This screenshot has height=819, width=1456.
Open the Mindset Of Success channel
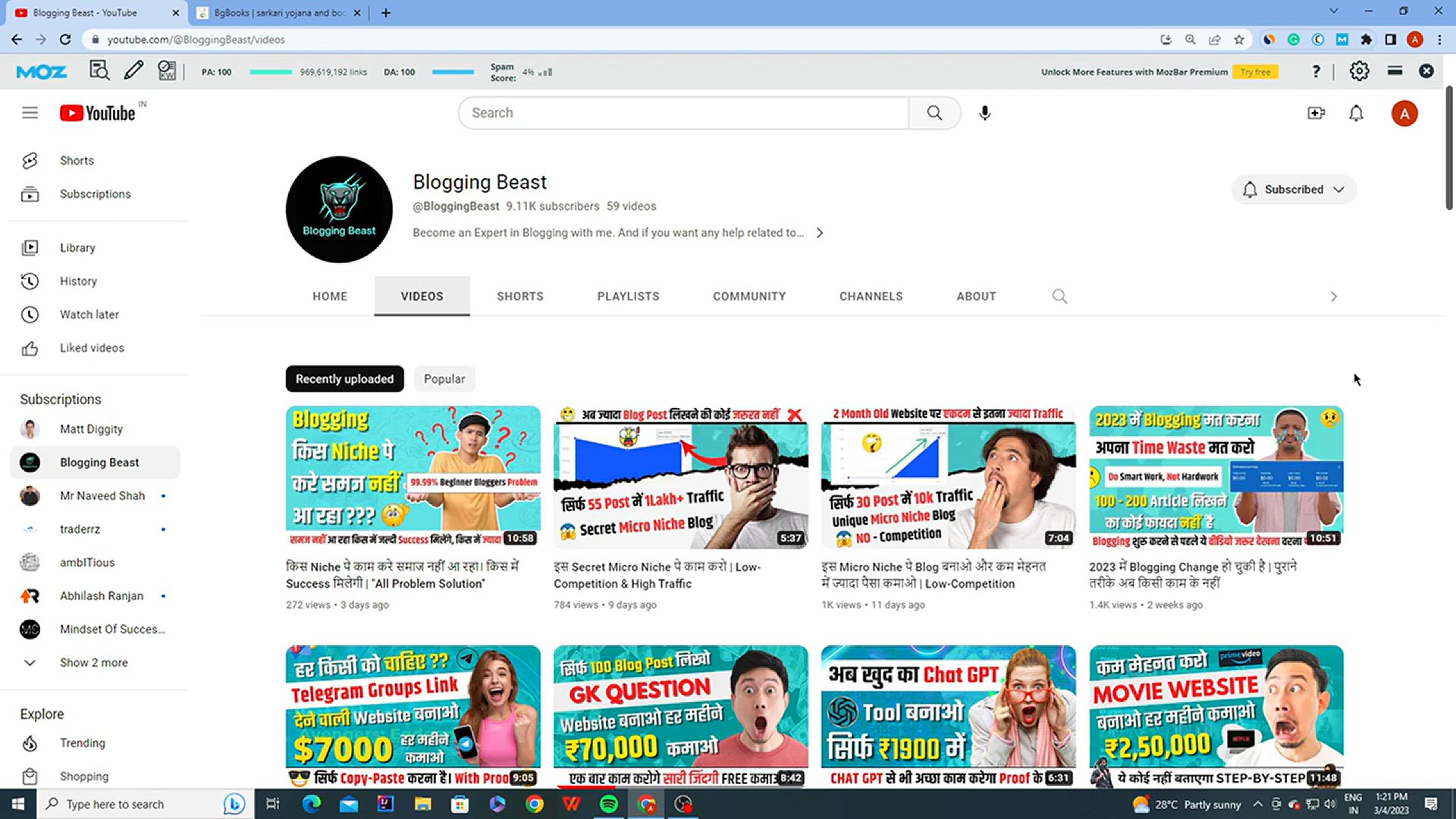pos(95,629)
